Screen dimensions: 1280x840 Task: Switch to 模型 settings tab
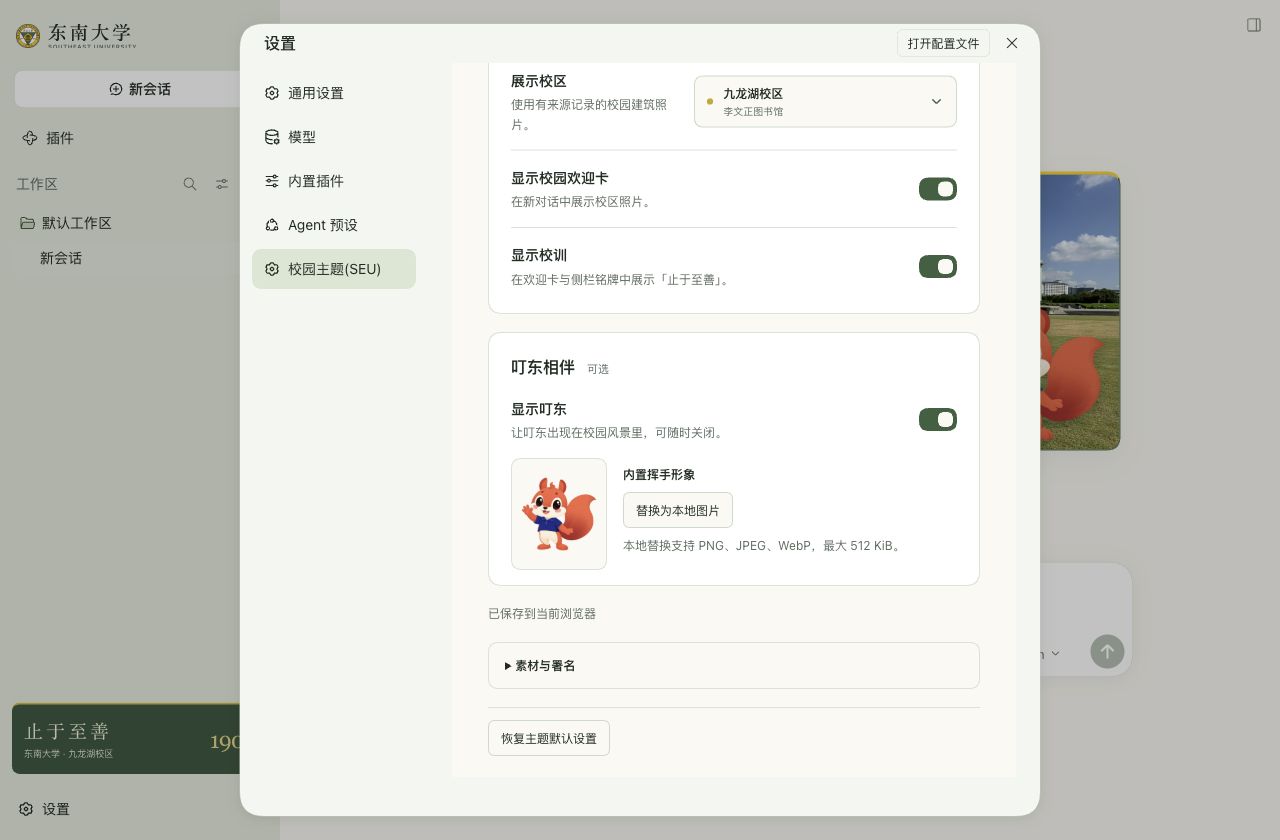point(334,137)
